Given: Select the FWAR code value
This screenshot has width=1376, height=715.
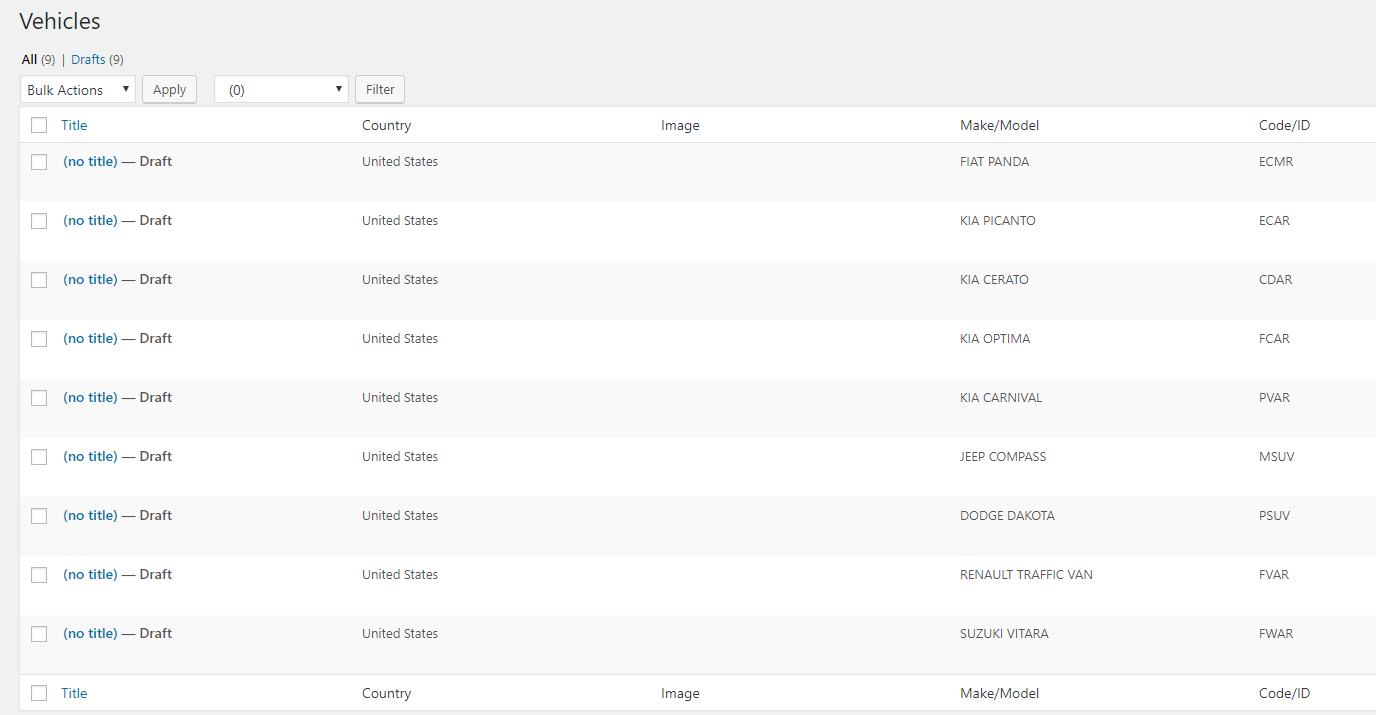Looking at the screenshot, I should click(x=1276, y=633).
